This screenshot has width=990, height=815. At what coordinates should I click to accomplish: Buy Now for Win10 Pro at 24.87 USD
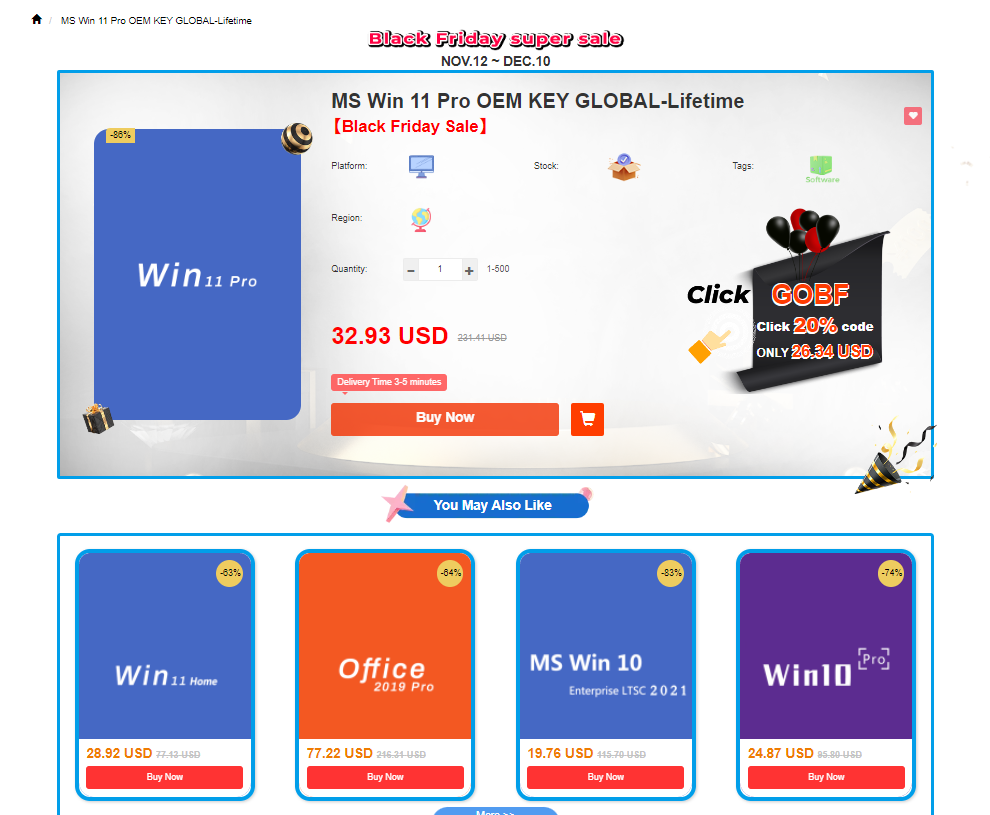pos(826,777)
